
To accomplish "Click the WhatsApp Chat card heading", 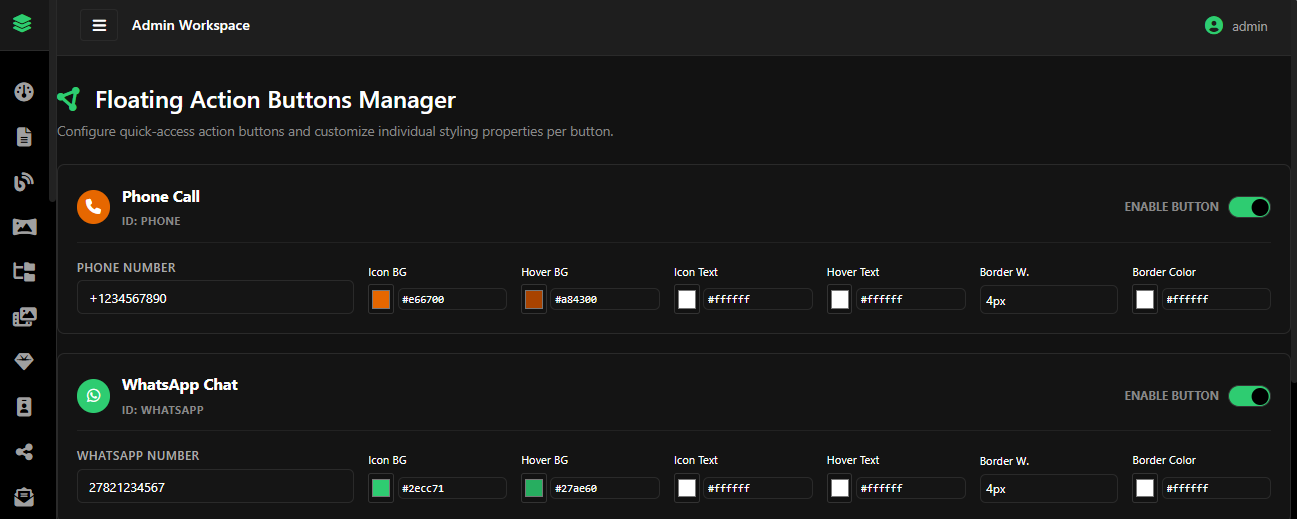I will click(x=180, y=384).
